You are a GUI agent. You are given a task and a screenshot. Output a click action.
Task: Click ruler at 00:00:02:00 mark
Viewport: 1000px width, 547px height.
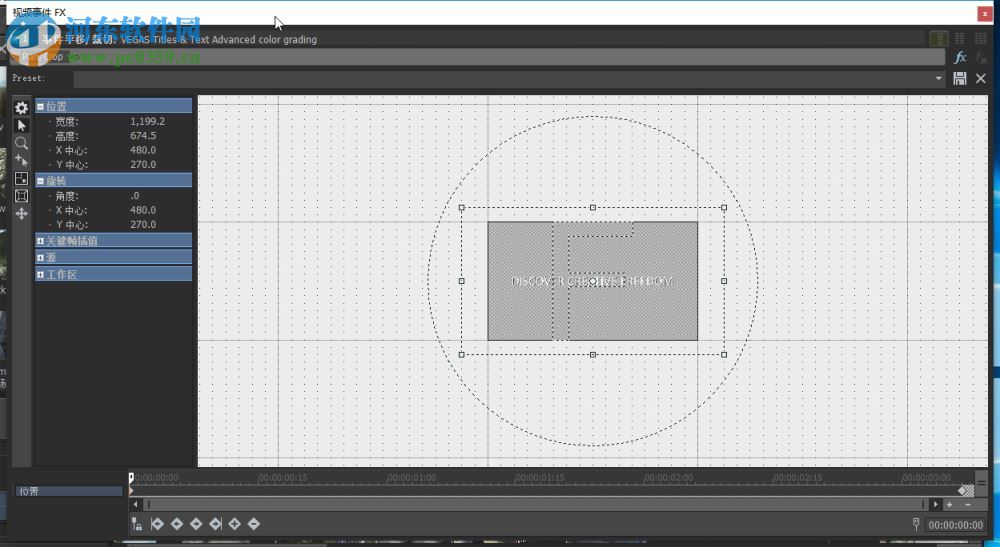tap(668, 478)
